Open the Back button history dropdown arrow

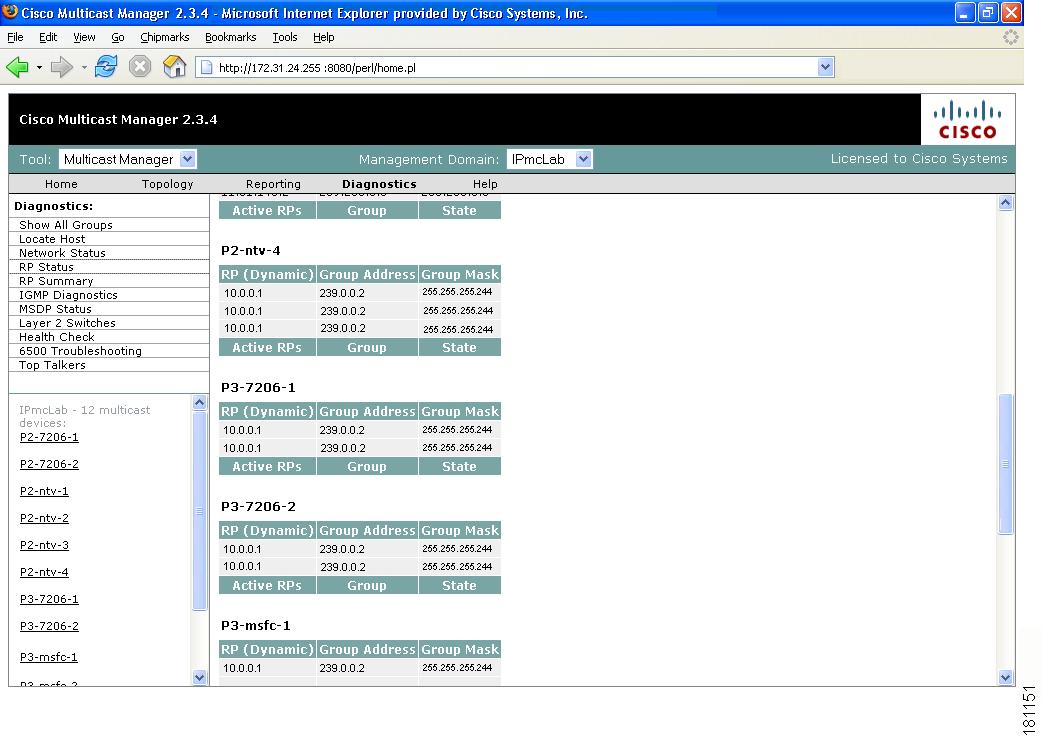[39, 67]
